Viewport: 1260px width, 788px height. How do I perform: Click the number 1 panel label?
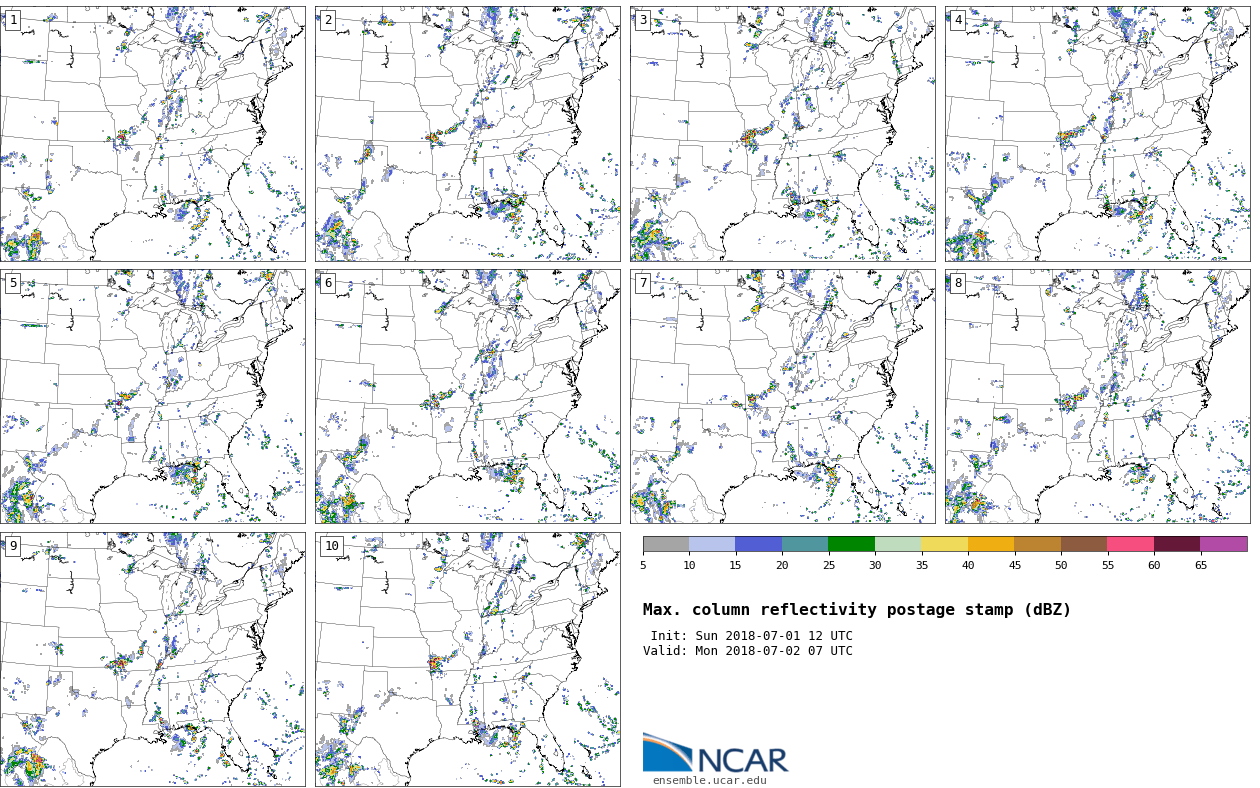click(x=13, y=20)
